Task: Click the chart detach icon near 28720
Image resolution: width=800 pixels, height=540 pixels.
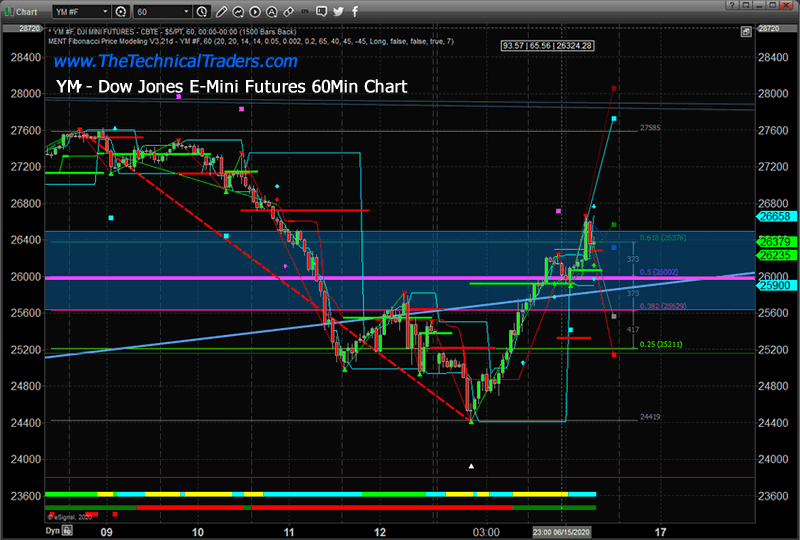Action: (746, 32)
